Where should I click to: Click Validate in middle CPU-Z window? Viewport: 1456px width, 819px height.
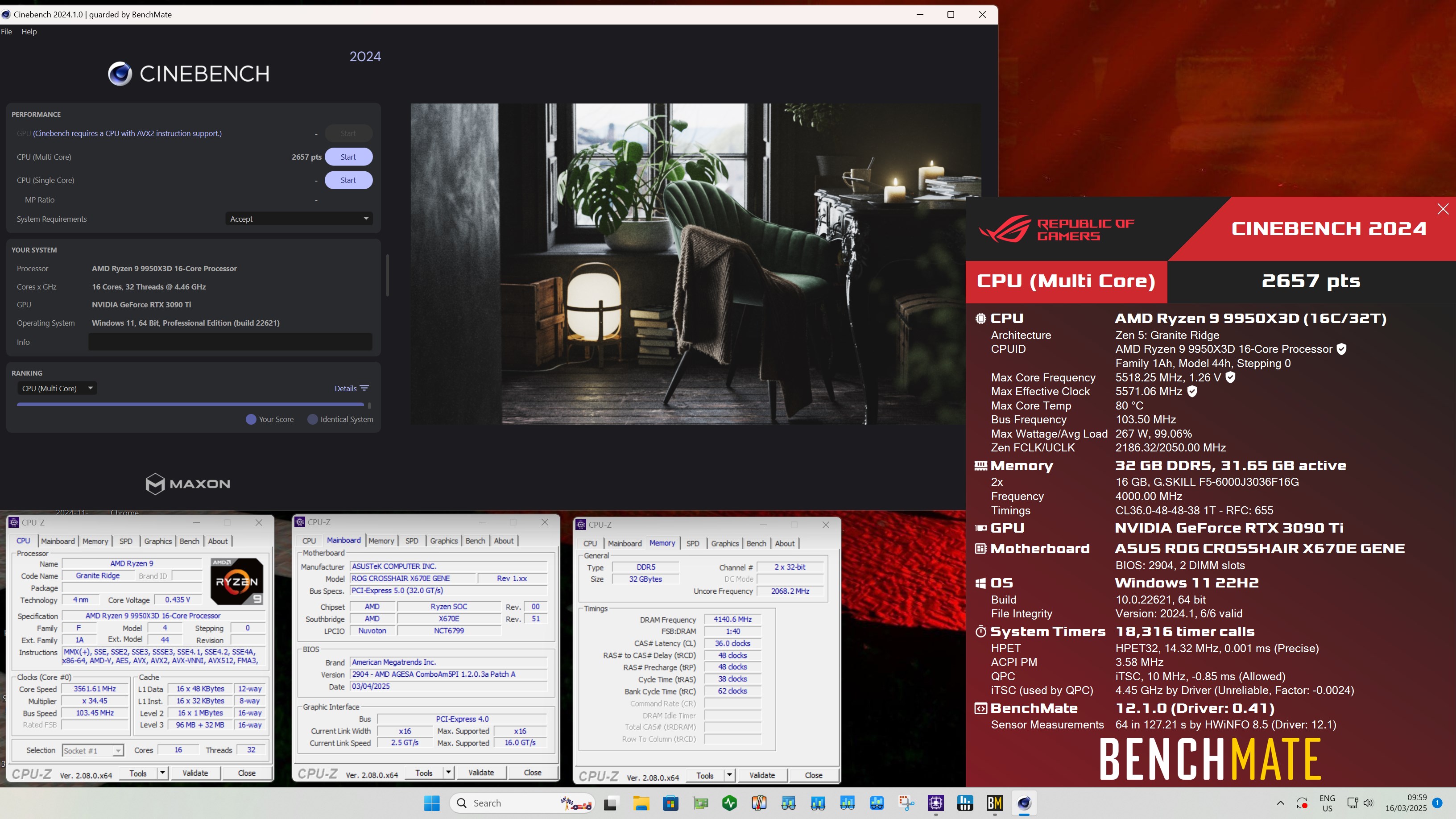coord(481,773)
